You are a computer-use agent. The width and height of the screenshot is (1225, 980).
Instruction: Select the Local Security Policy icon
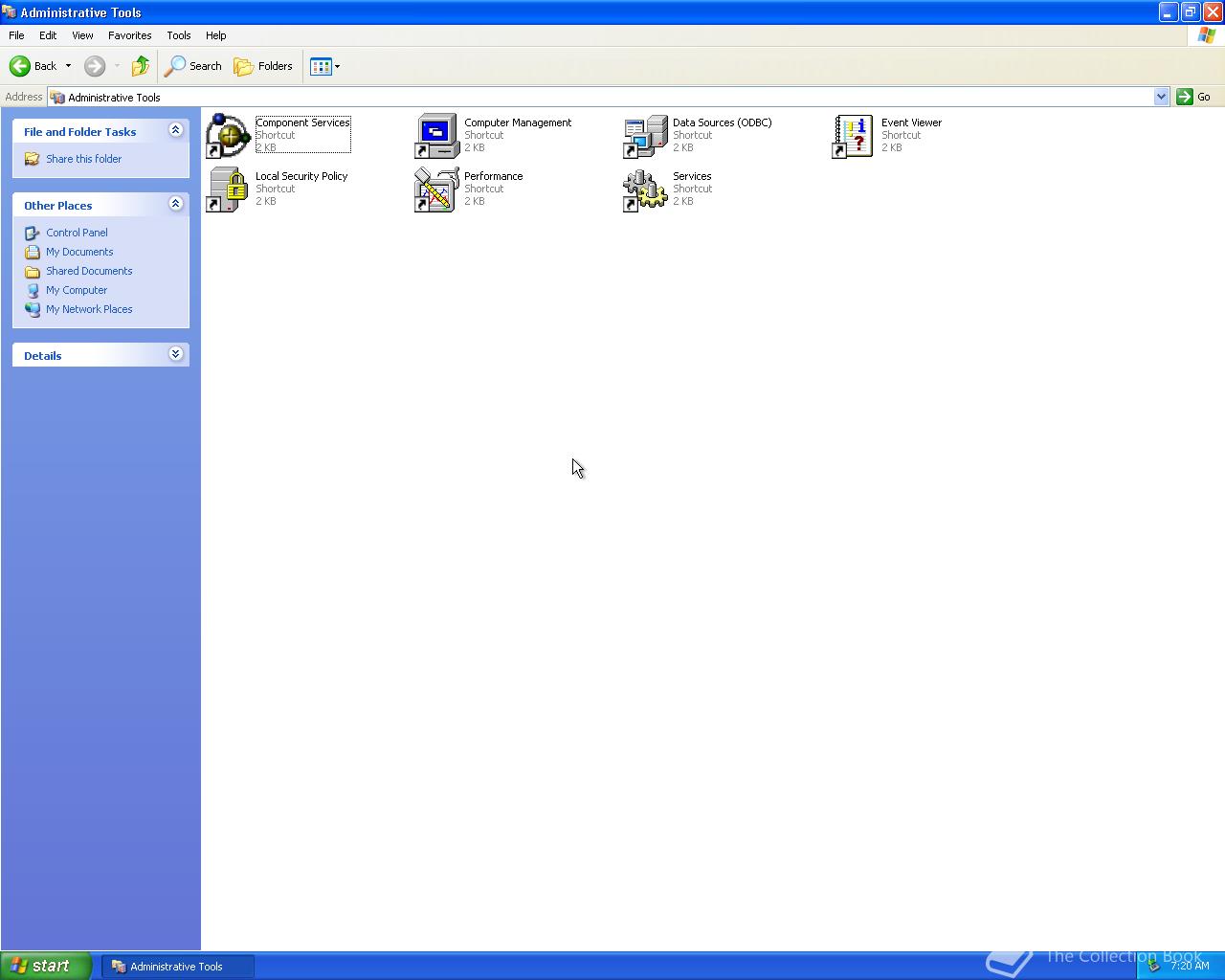228,189
